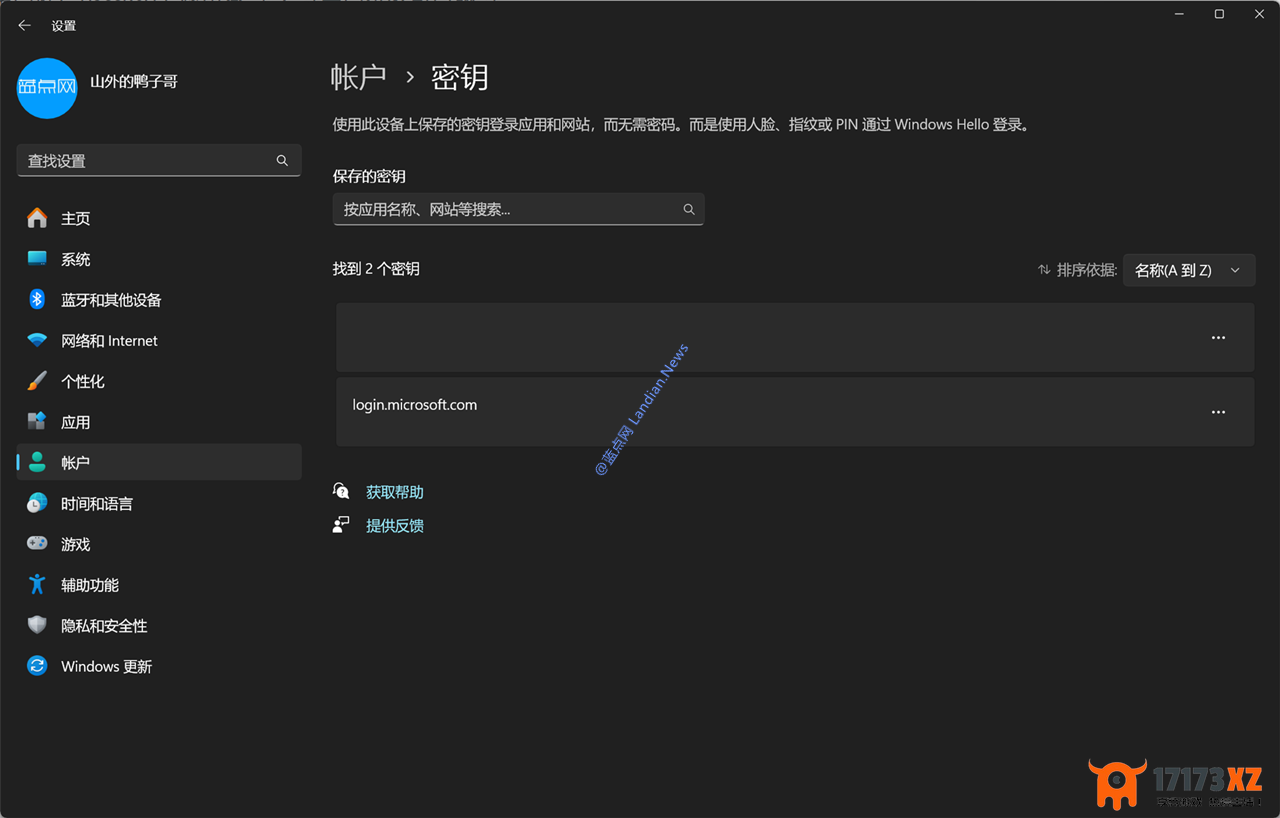Select 辅助功能 in the sidebar
This screenshot has height=818, width=1280.
pos(159,585)
